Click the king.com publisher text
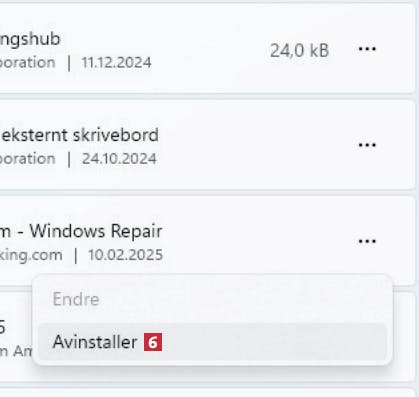The image size is (419, 397). (x=31, y=255)
